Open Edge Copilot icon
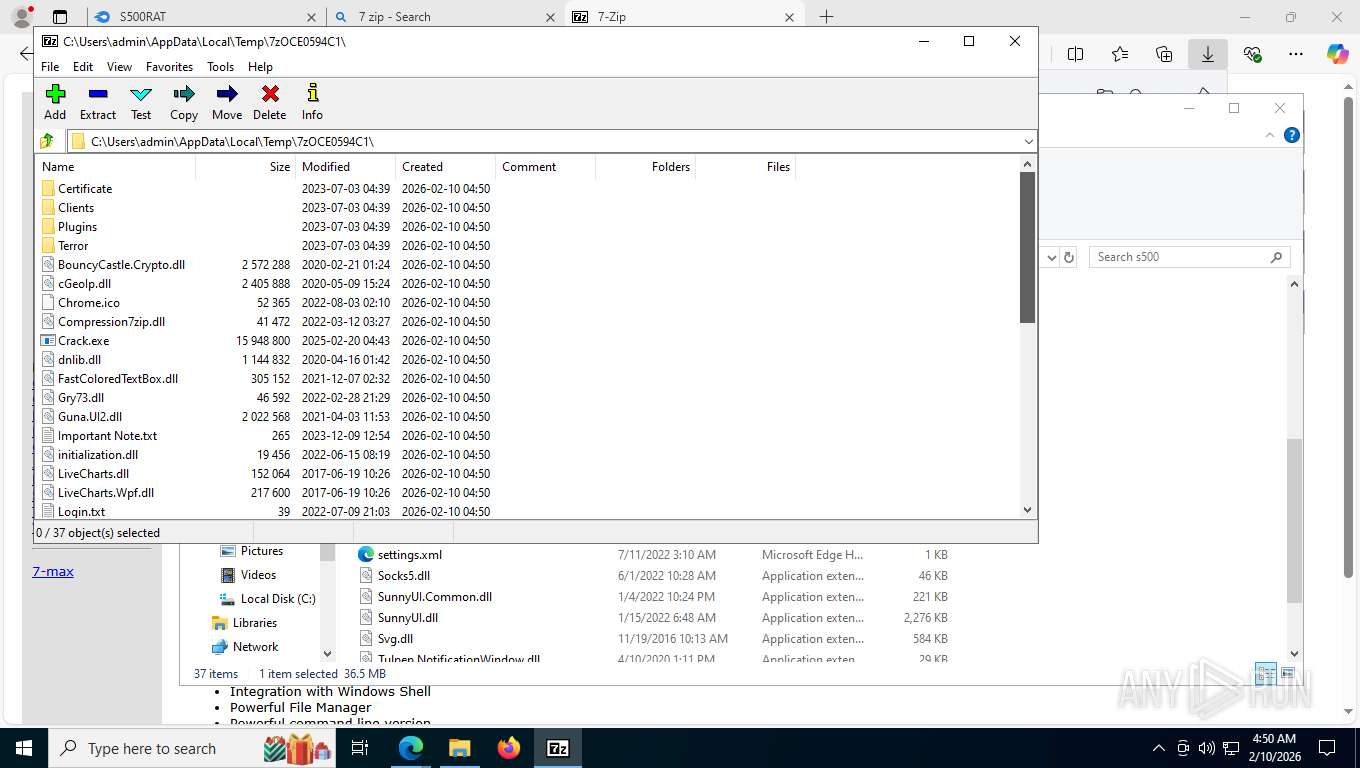This screenshot has width=1360, height=768. [x=1338, y=54]
